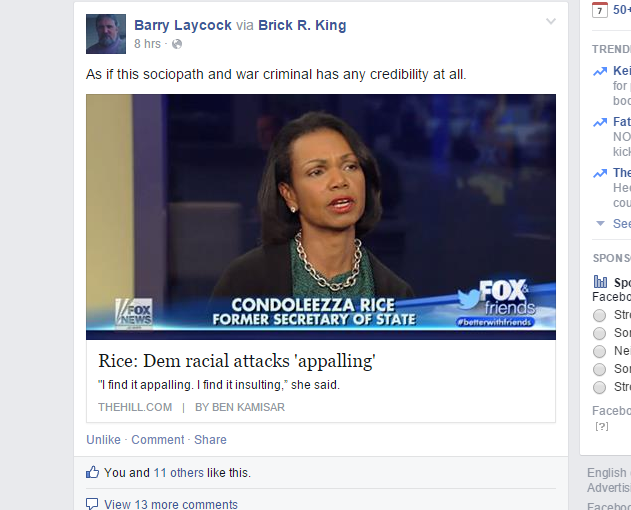Open Brick R. King's profile link

click(302, 25)
